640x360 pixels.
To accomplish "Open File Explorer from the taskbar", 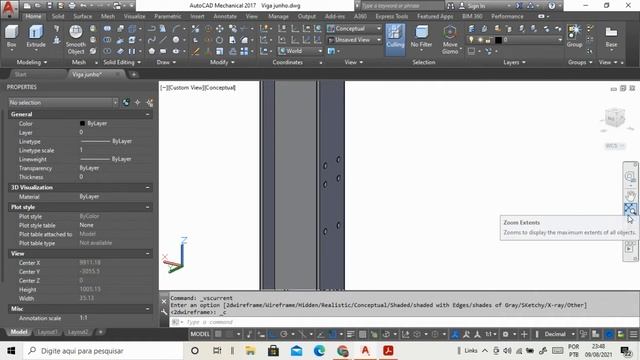I will (250, 351).
